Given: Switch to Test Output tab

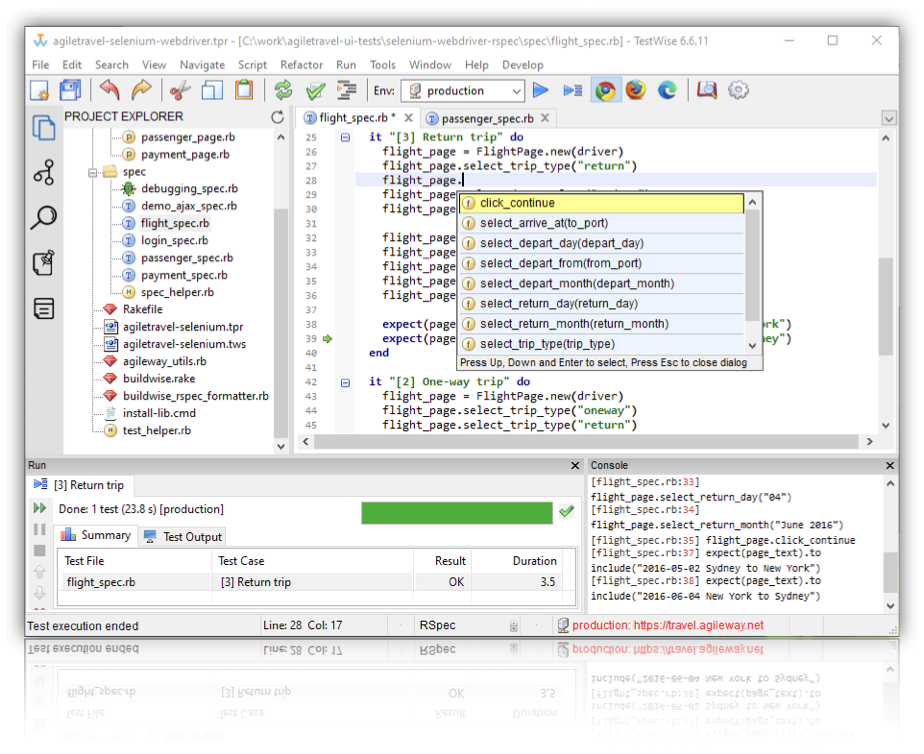Looking at the screenshot, I should point(184,537).
